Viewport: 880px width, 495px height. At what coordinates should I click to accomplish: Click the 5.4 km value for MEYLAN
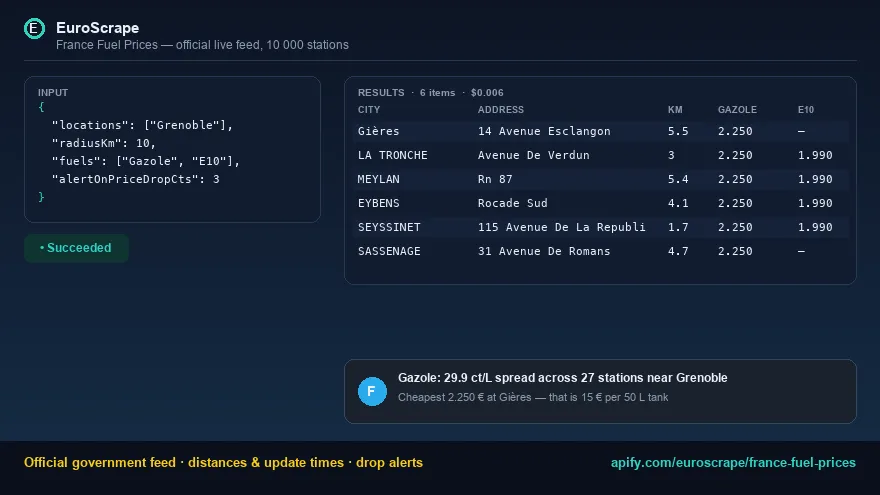[x=678, y=179]
